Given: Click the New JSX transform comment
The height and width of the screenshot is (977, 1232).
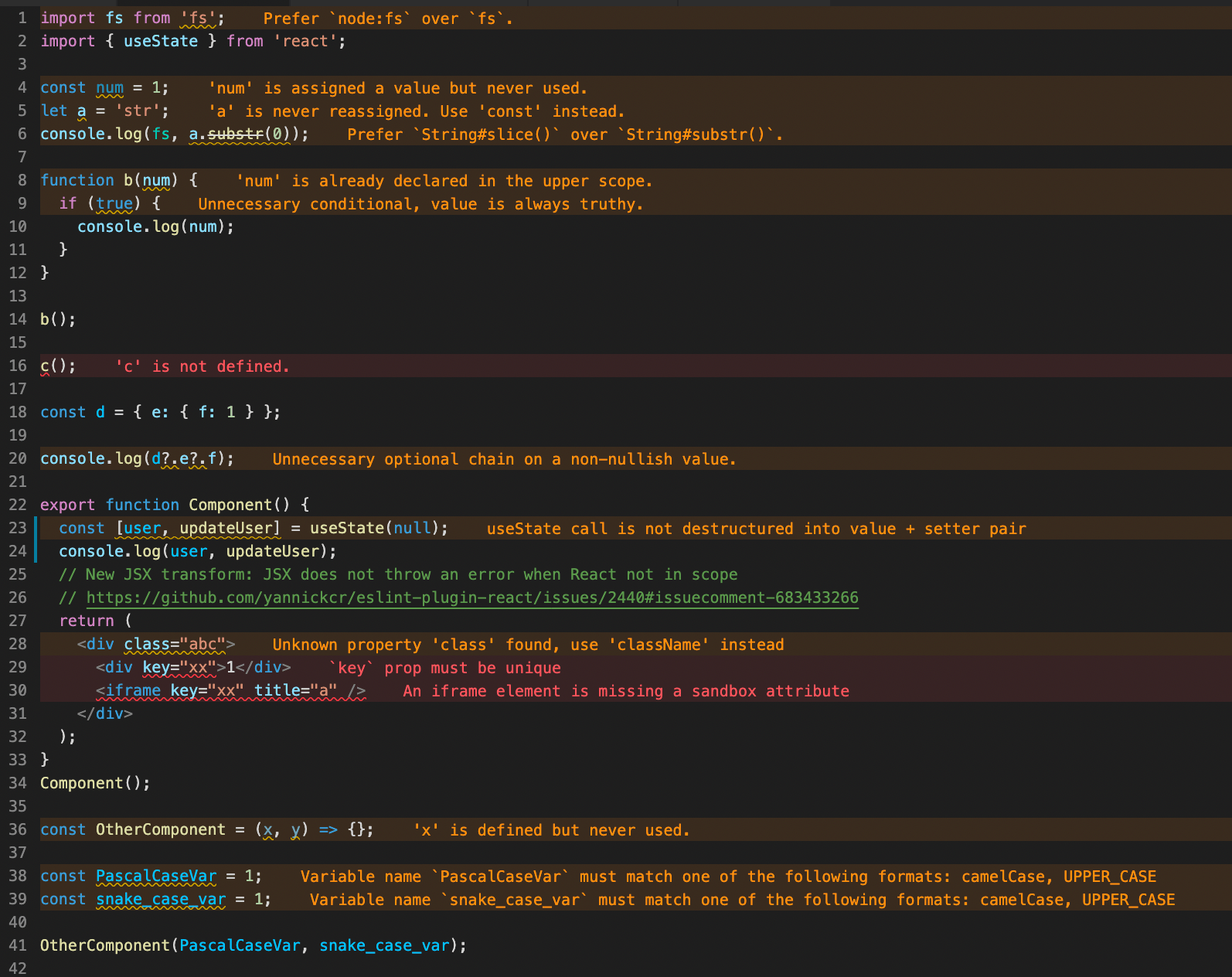Looking at the screenshot, I should click(398, 574).
